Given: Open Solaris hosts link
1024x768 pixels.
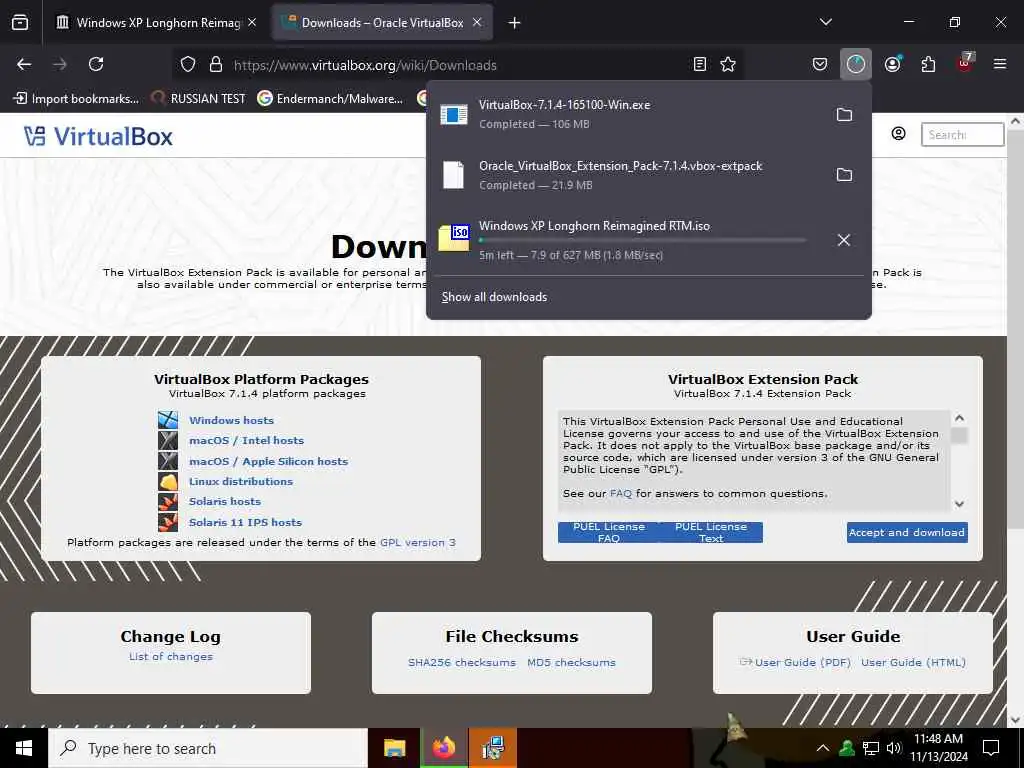Looking at the screenshot, I should pyautogui.click(x=225, y=502).
